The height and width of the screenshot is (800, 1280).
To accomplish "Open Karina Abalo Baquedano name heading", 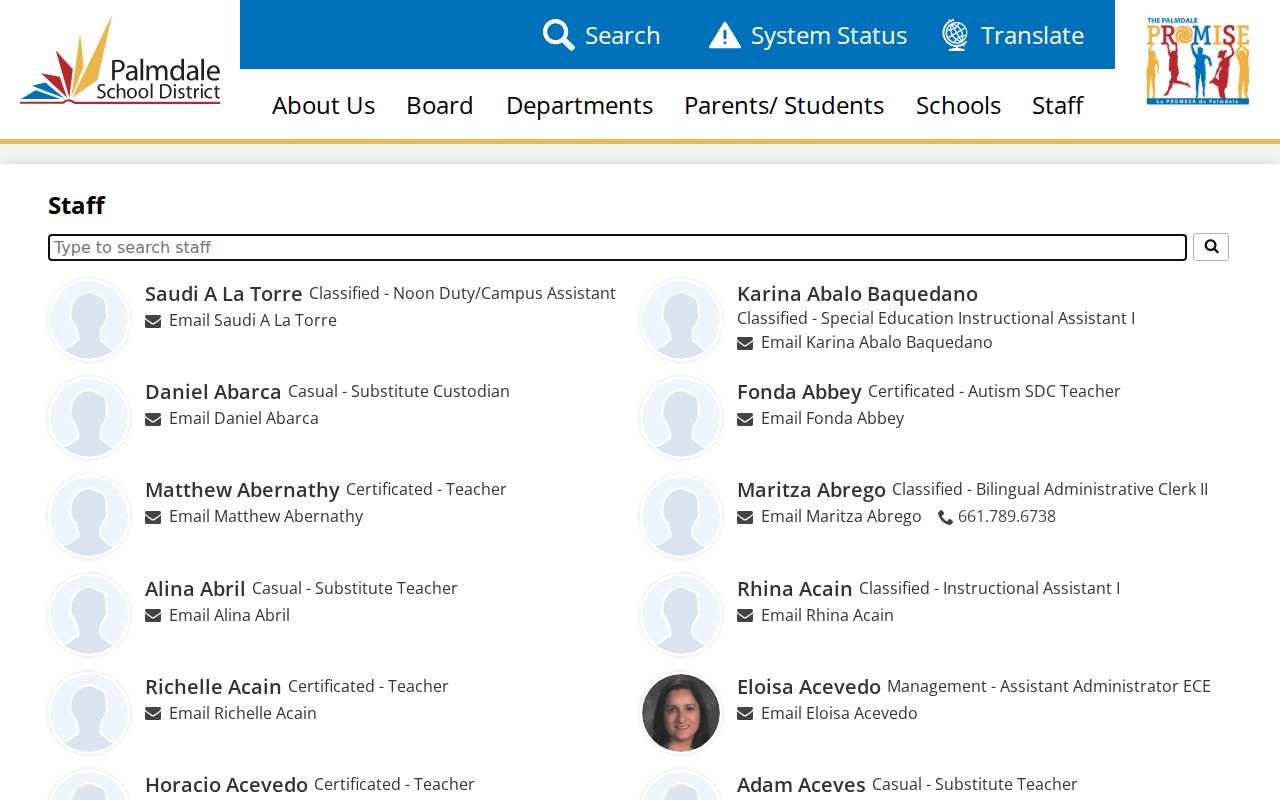I will pos(857,294).
